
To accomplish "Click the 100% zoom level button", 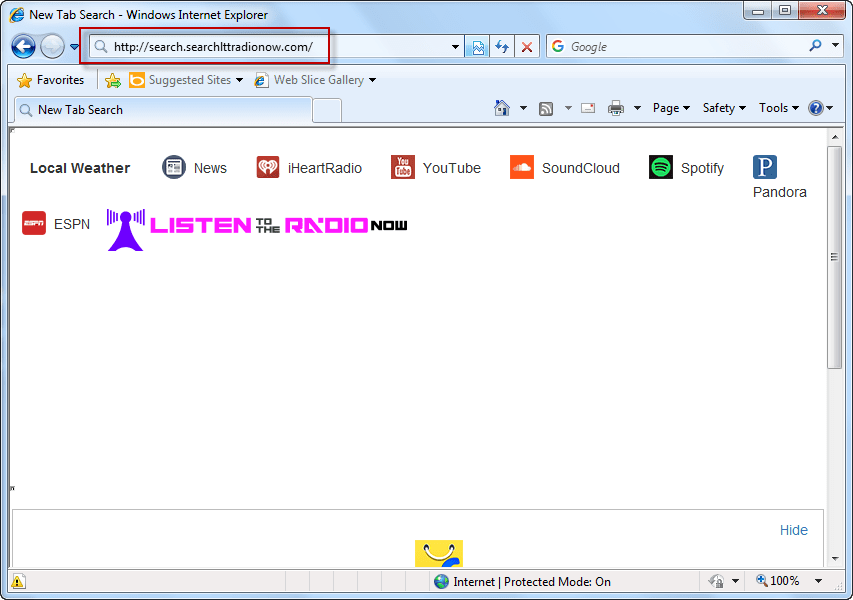I will [x=778, y=581].
